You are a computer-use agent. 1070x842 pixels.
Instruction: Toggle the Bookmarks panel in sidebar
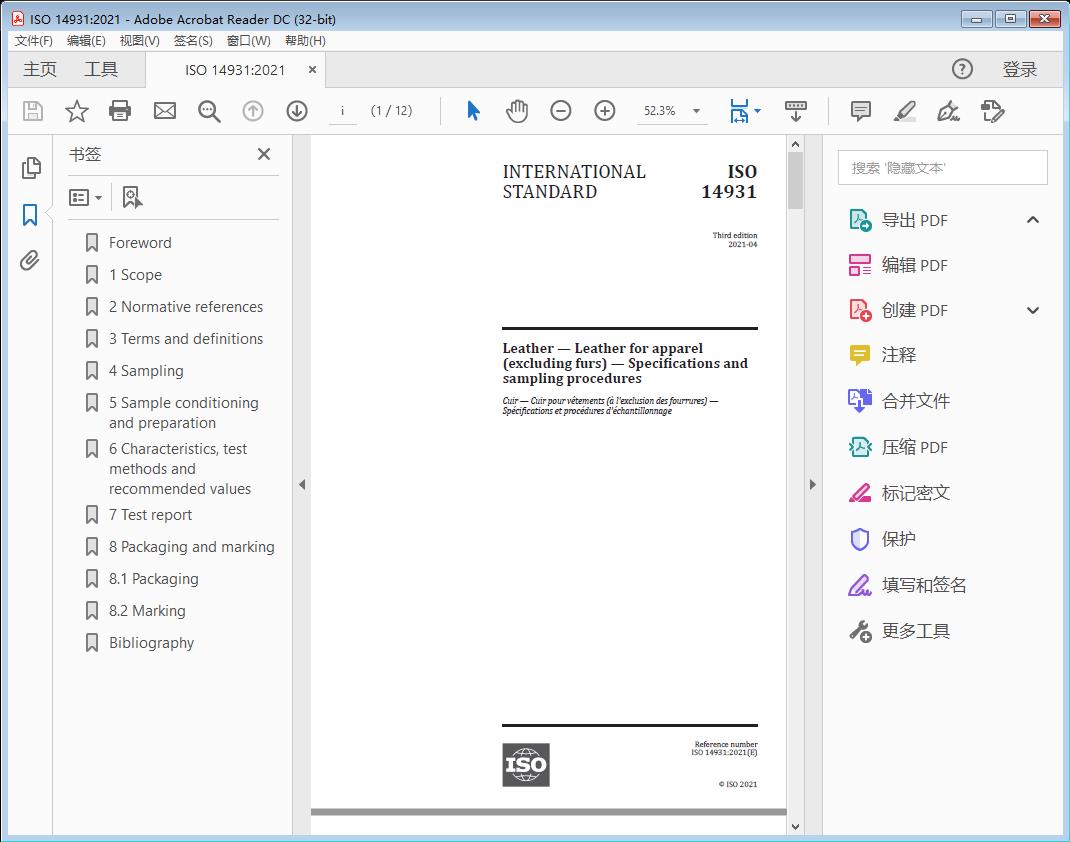click(x=30, y=215)
